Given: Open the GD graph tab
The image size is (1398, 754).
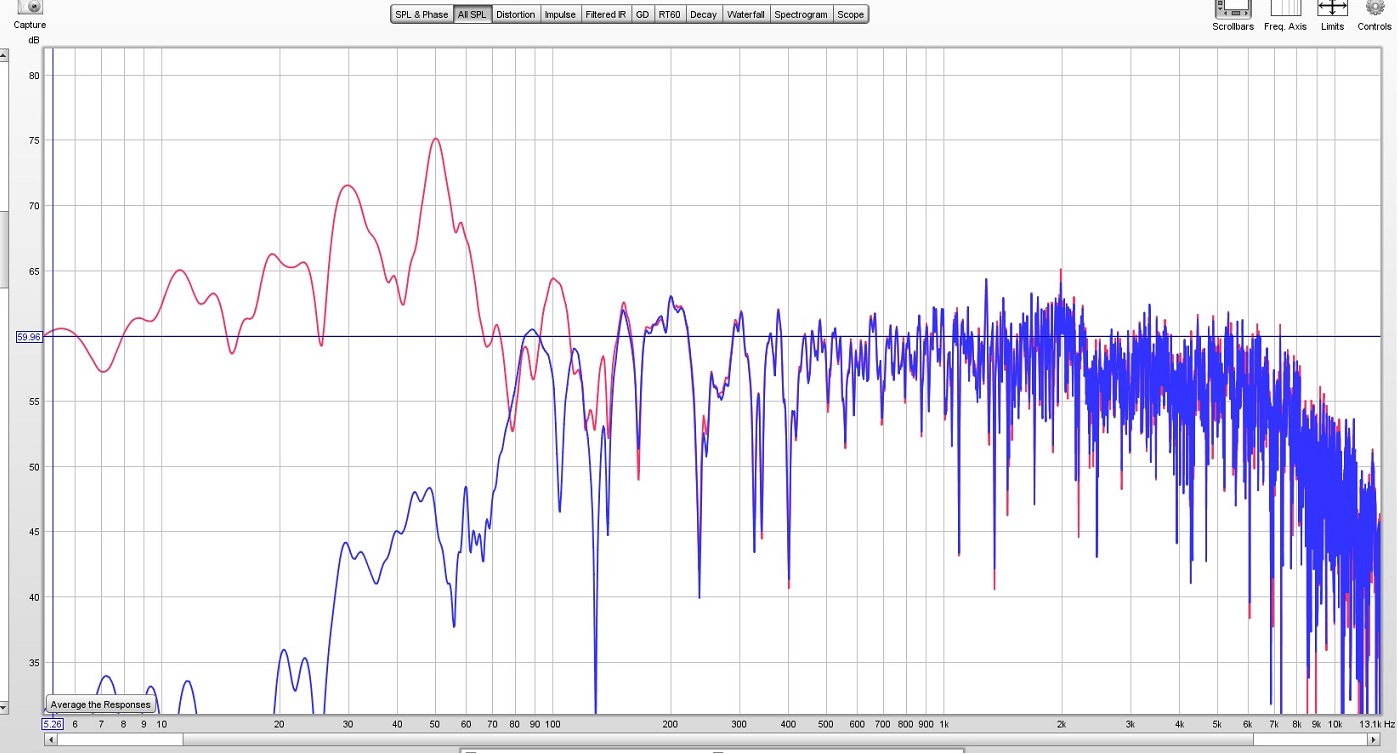Looking at the screenshot, I should click(x=642, y=14).
